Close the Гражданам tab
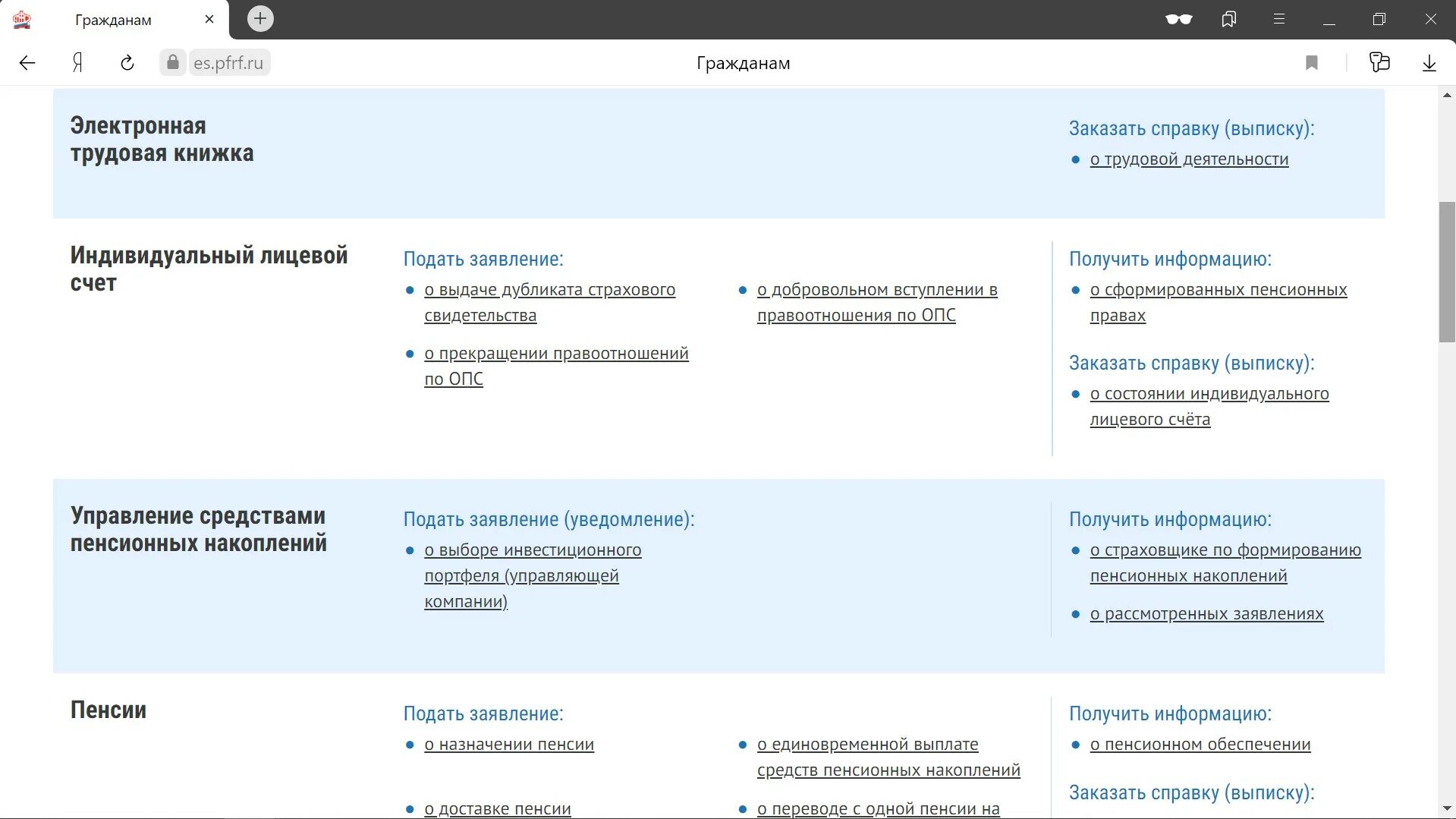The height and width of the screenshot is (819, 1456). tap(209, 20)
